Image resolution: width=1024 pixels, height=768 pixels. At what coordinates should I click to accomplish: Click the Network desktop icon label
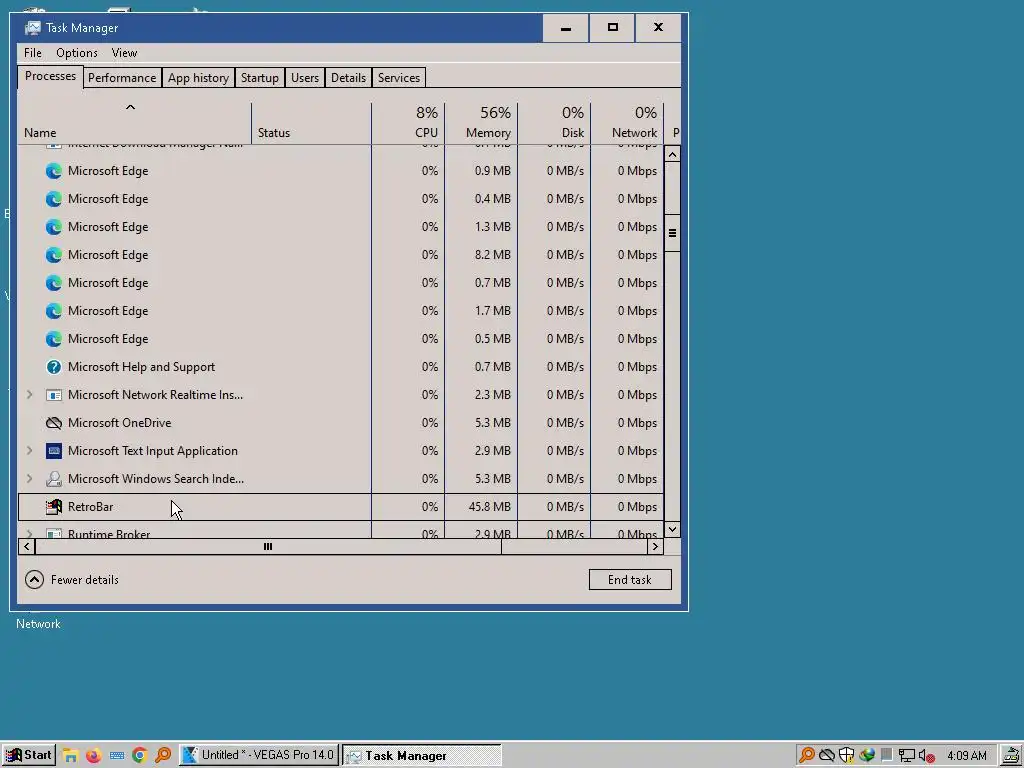(x=39, y=624)
